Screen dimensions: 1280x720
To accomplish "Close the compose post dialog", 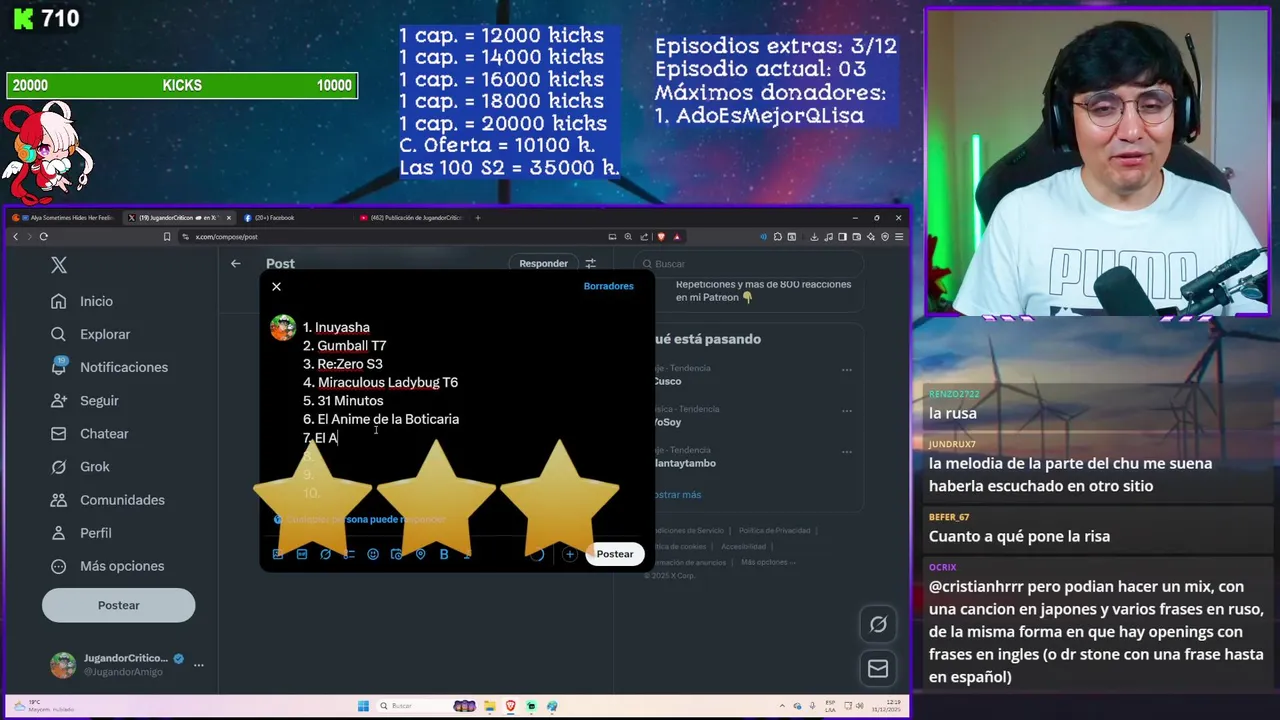I will 276,287.
